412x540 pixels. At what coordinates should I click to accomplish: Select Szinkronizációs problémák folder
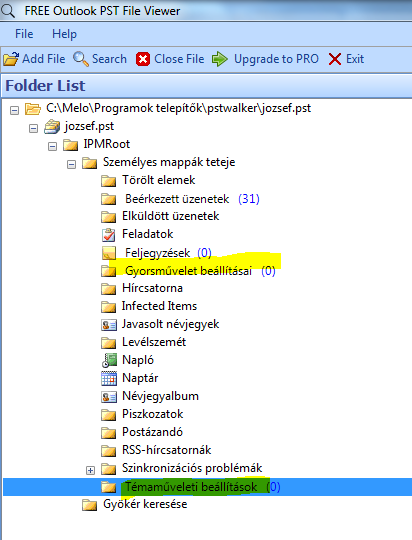click(192, 468)
